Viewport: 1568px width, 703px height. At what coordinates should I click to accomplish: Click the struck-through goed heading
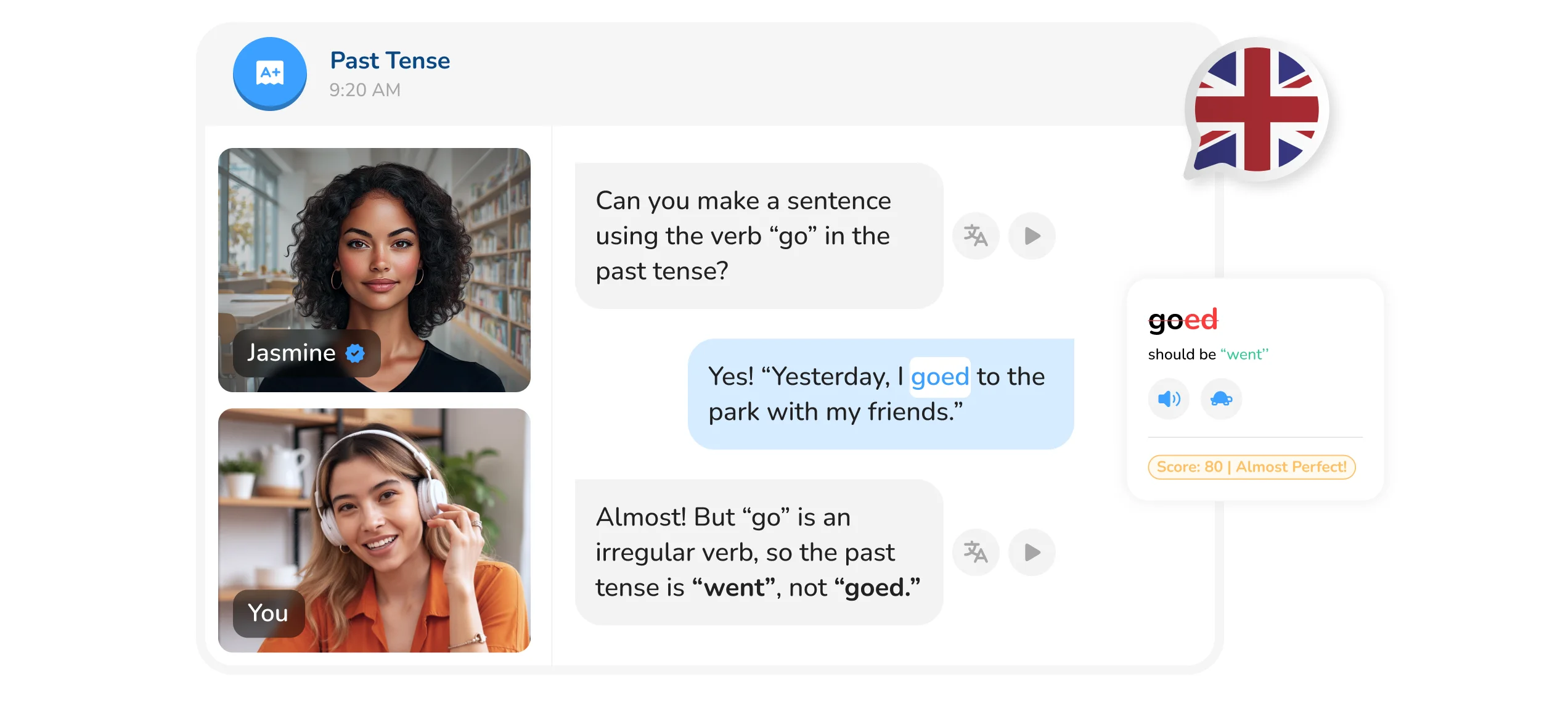(1183, 319)
